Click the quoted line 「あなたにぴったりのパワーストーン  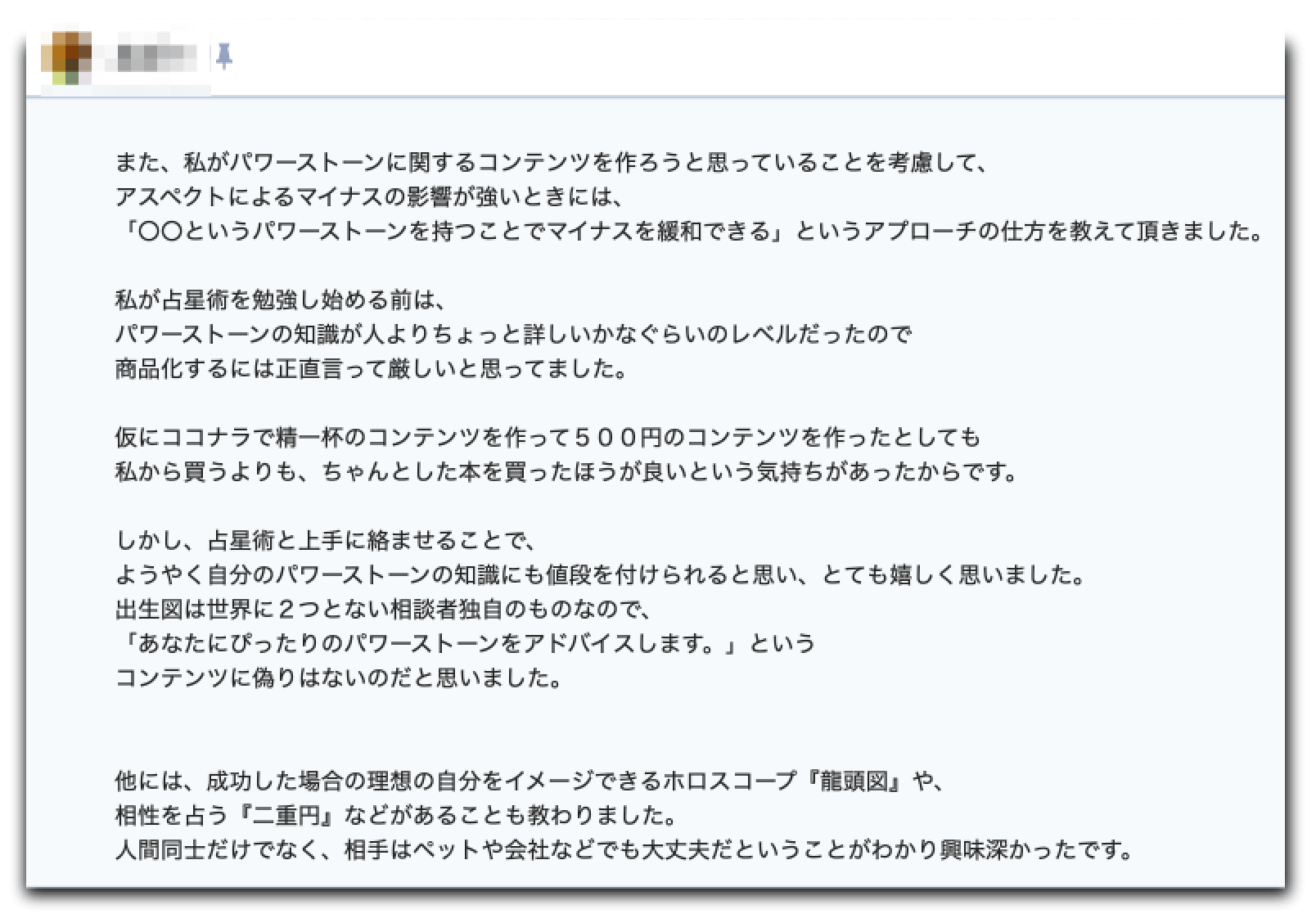pyautogui.click(x=465, y=644)
